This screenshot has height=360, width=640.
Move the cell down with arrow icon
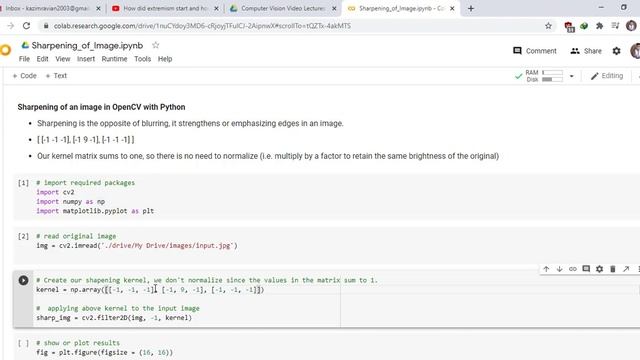coord(560,269)
